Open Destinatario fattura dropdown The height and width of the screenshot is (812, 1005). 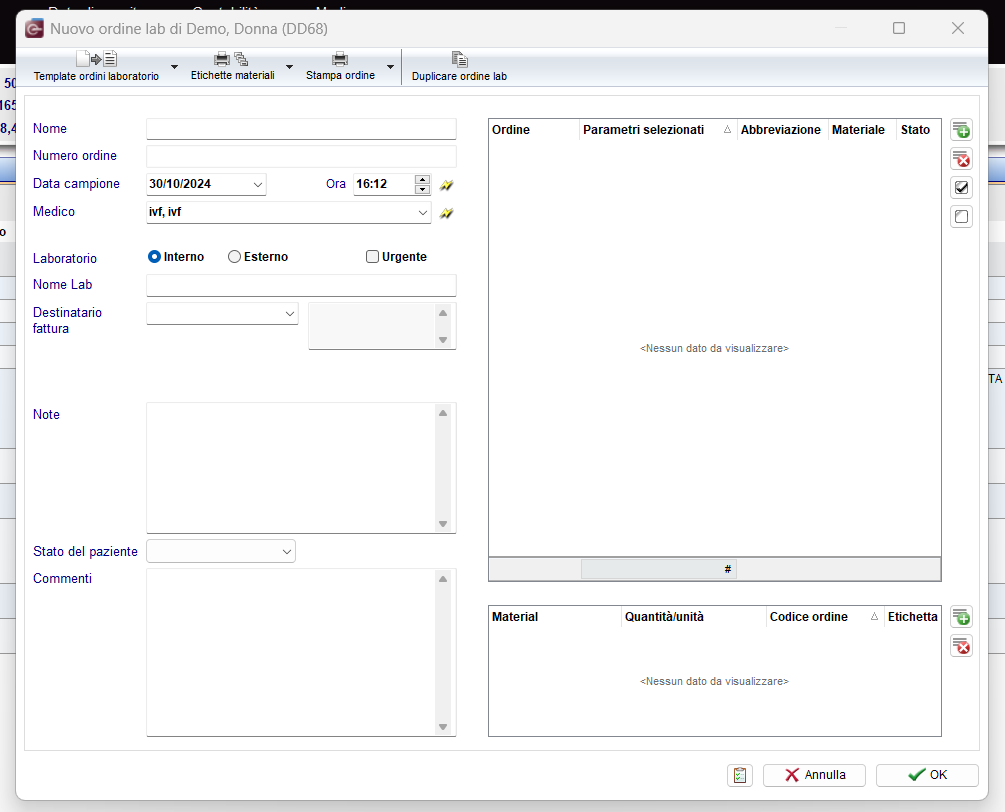click(x=290, y=313)
